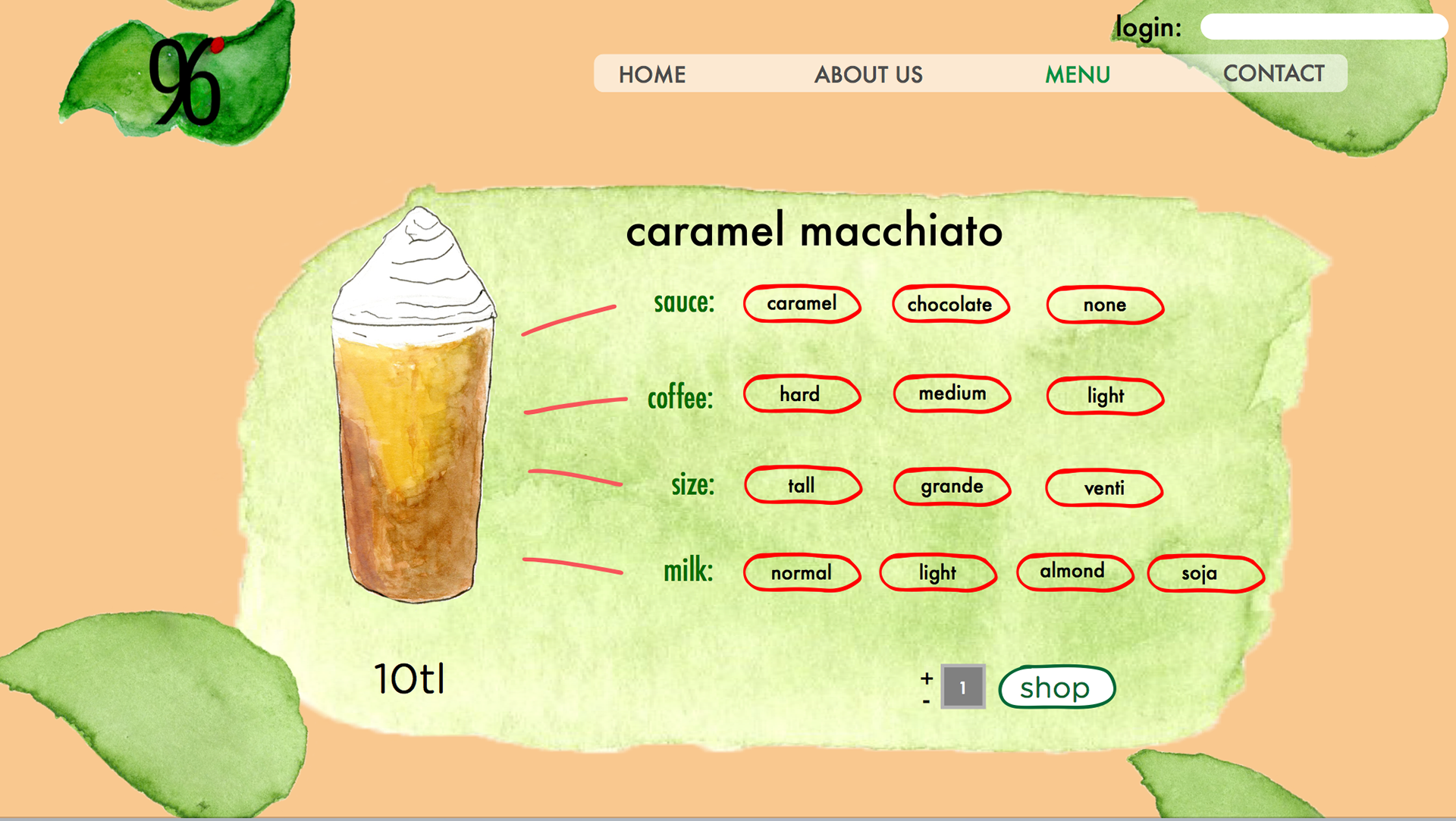Select almond milk option
1456x821 pixels.
1072,572
